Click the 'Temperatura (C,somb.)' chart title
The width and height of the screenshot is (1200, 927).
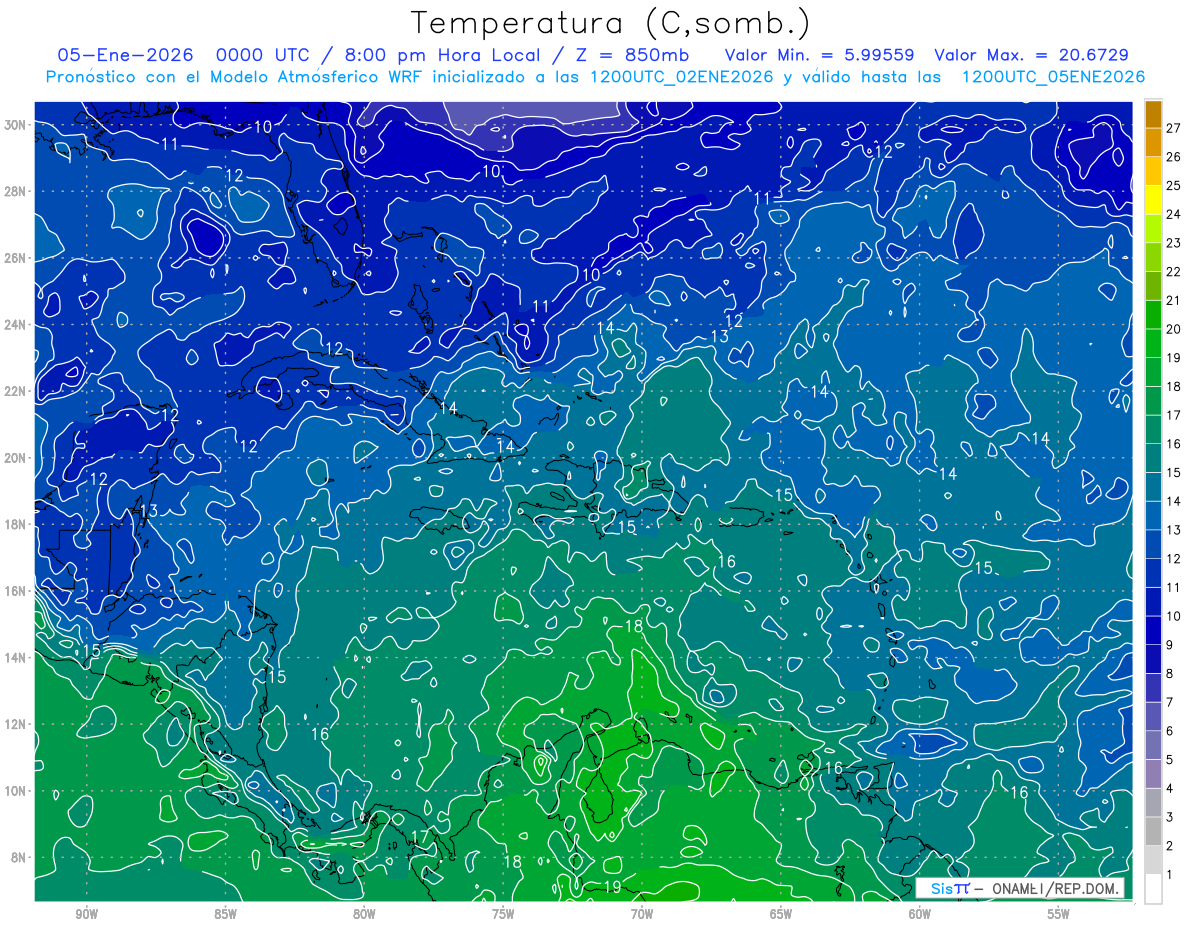611,24
